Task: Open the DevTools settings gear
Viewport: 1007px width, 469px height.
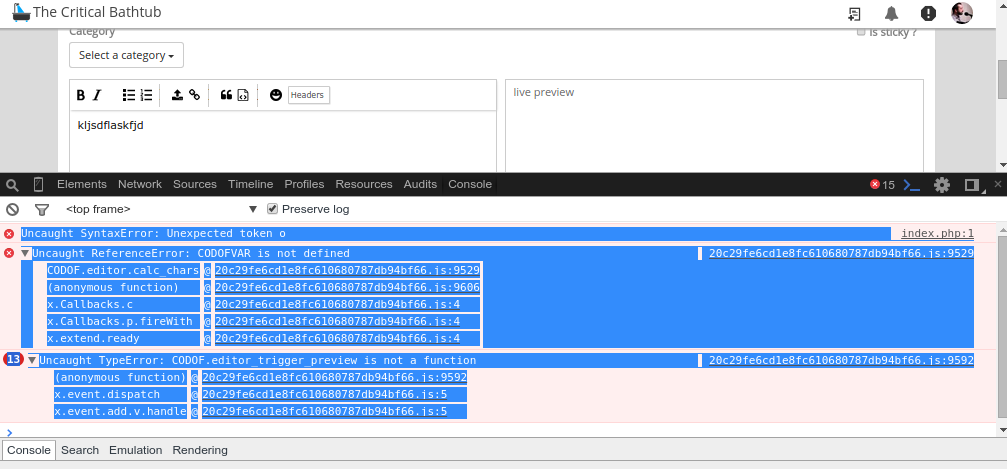Action: (941, 185)
